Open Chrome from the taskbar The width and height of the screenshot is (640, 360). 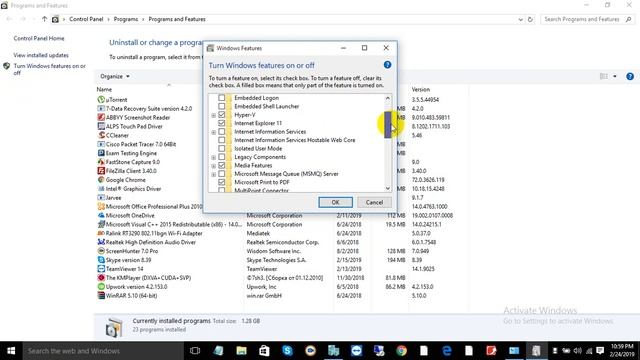402,351
